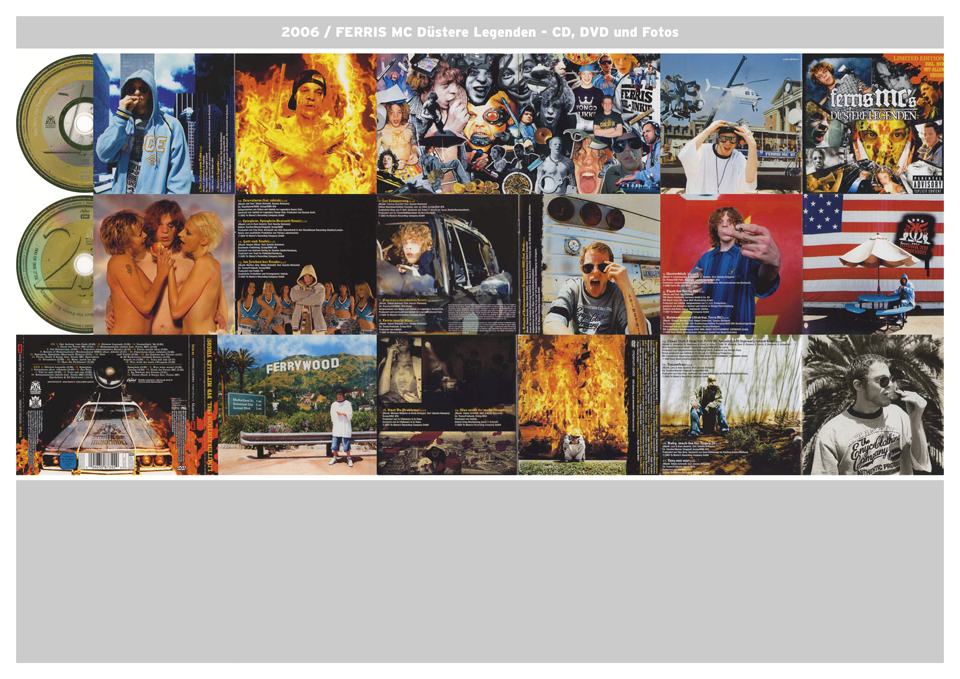Click the page title 'FERRIS MC Düstere Legenden'
Image resolution: width=960 pixels, height=679 pixels.
[479, 32]
